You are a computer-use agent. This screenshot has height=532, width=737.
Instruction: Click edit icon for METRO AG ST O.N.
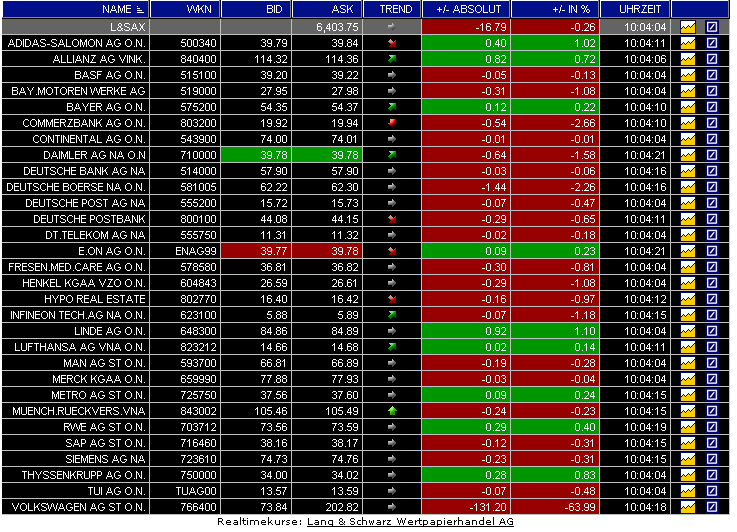712,395
